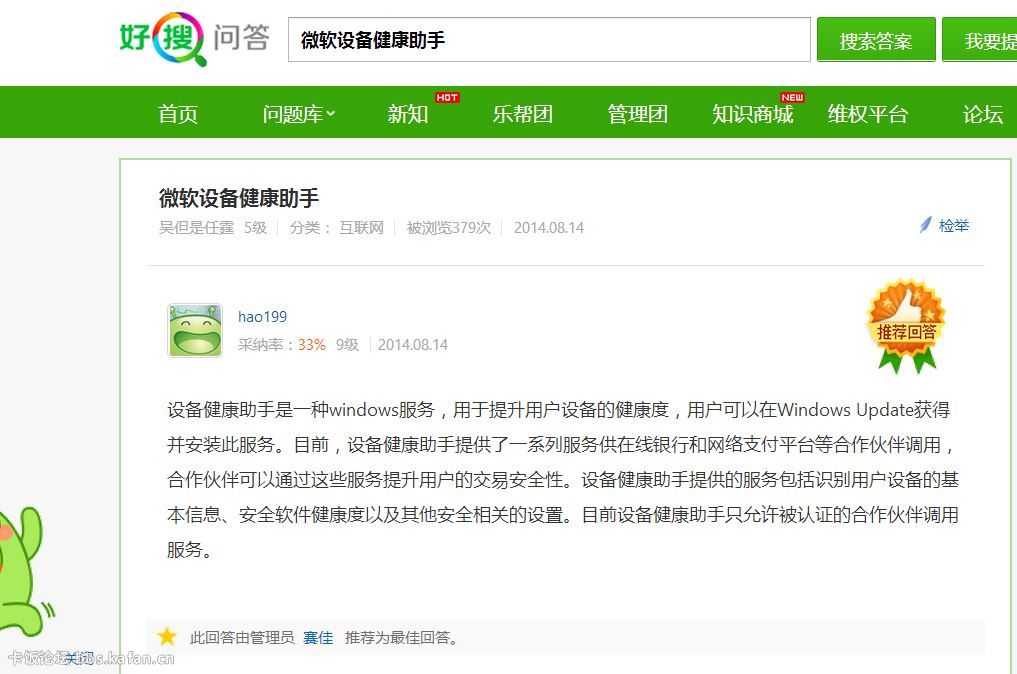Open the 维权平台 nav item
The image size is (1017, 674).
[867, 114]
